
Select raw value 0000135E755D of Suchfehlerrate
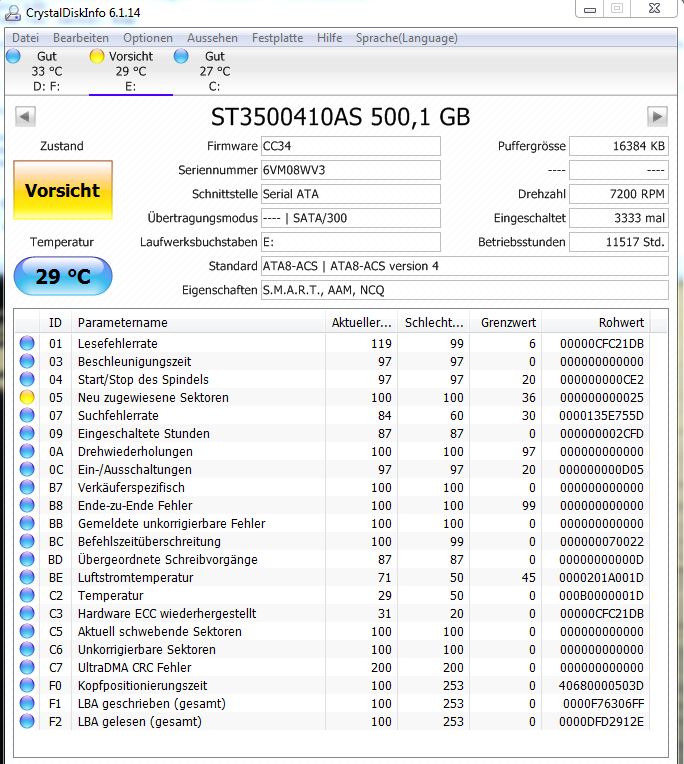coord(601,416)
